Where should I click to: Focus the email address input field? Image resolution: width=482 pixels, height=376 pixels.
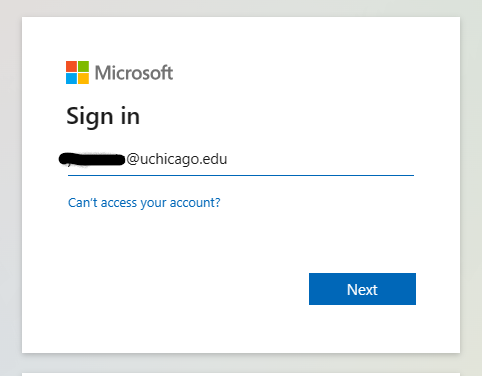[x=241, y=159]
